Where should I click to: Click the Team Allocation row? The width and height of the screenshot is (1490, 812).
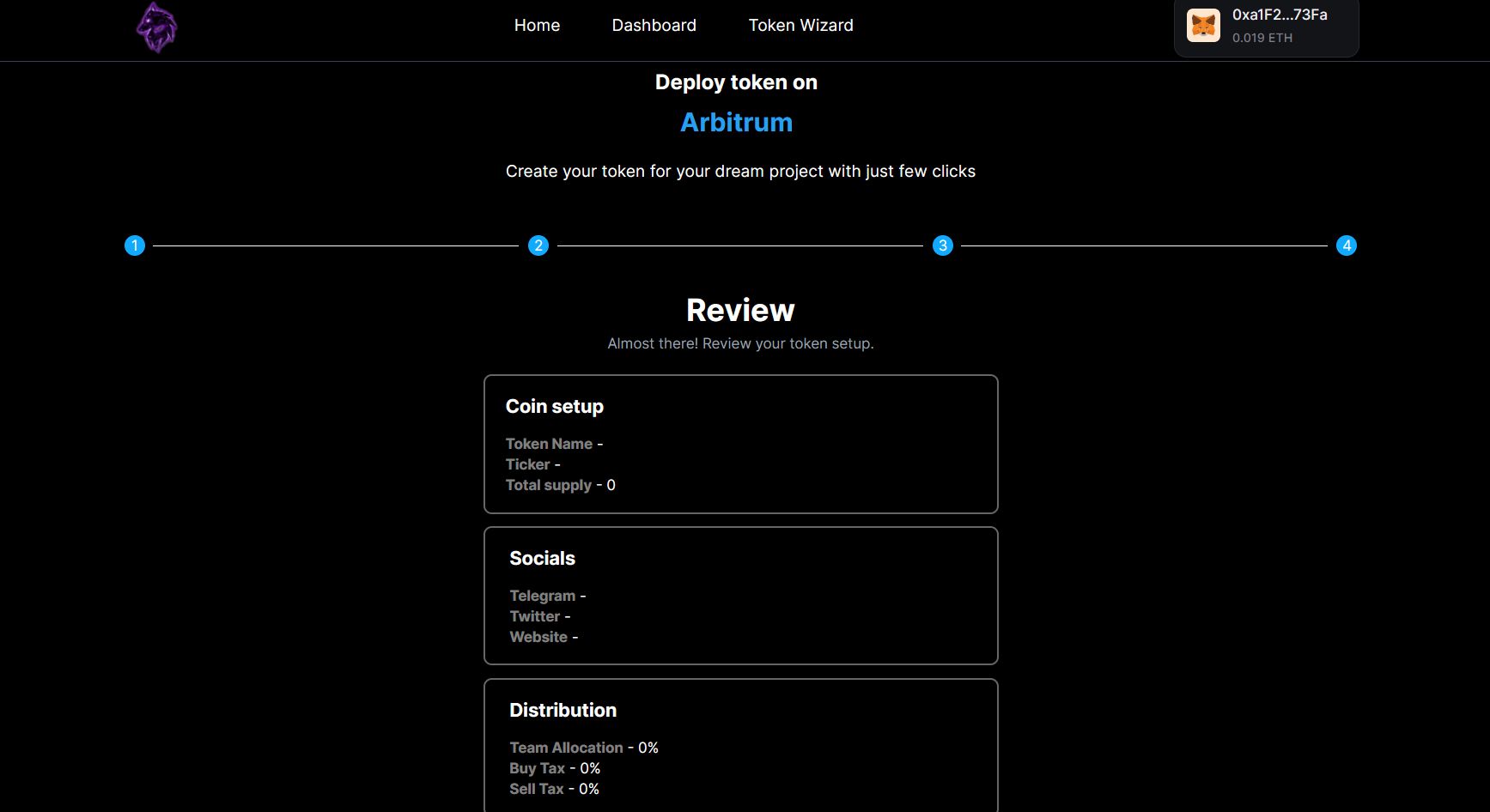(x=584, y=748)
